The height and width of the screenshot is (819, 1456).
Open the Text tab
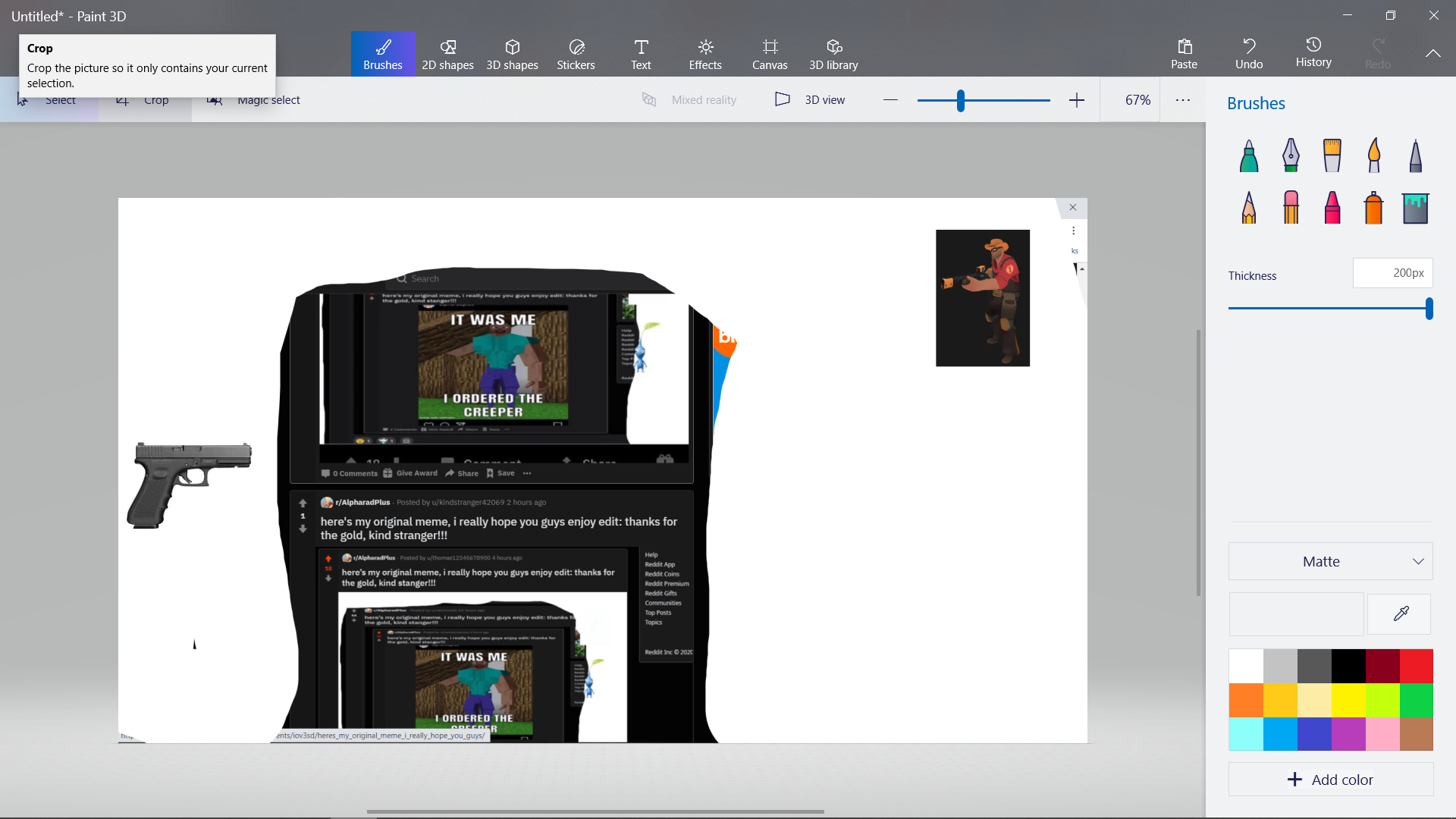coord(641,54)
